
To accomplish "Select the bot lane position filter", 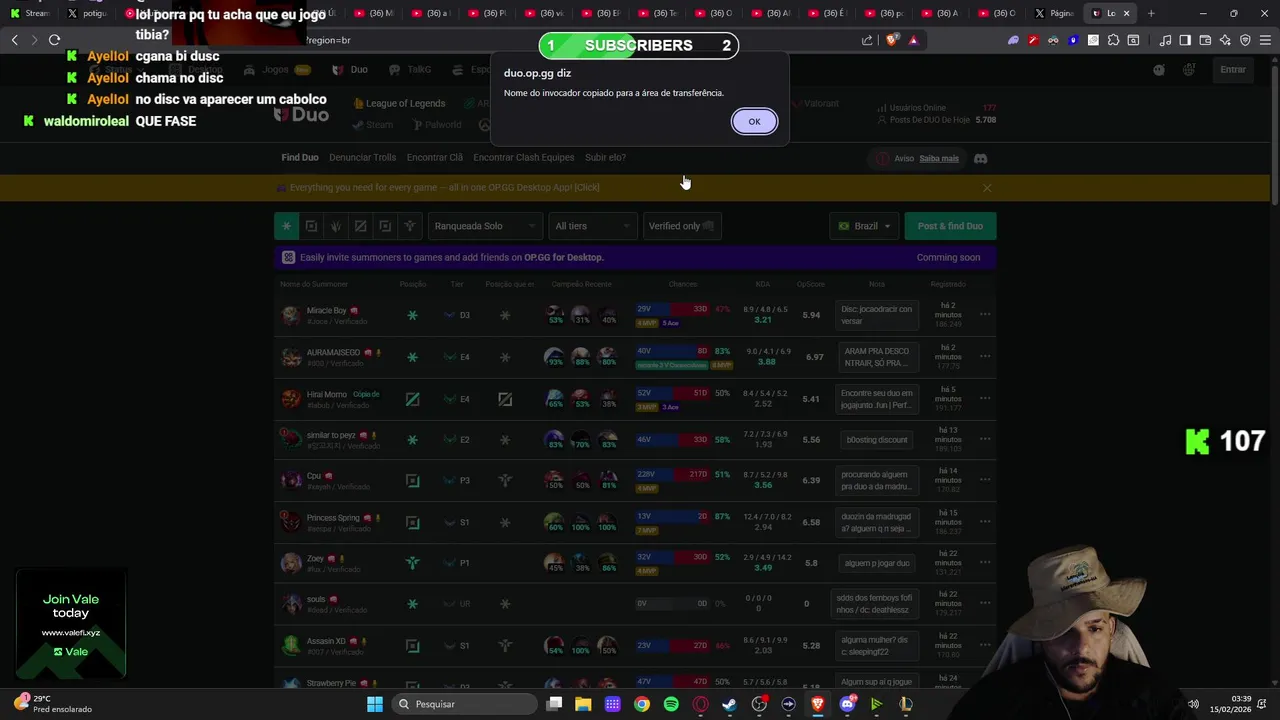I will [x=385, y=226].
